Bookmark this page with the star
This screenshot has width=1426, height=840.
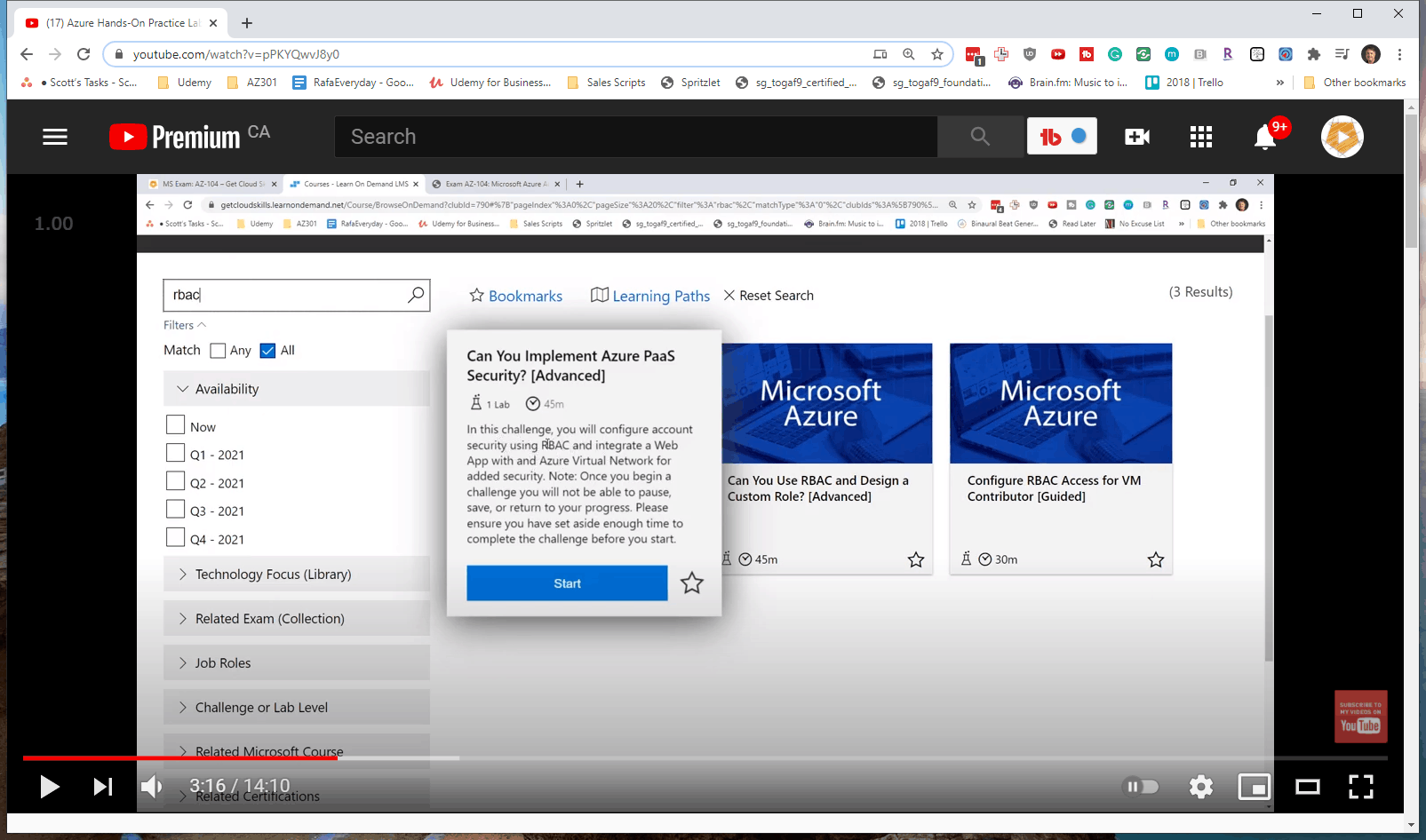[x=937, y=54]
